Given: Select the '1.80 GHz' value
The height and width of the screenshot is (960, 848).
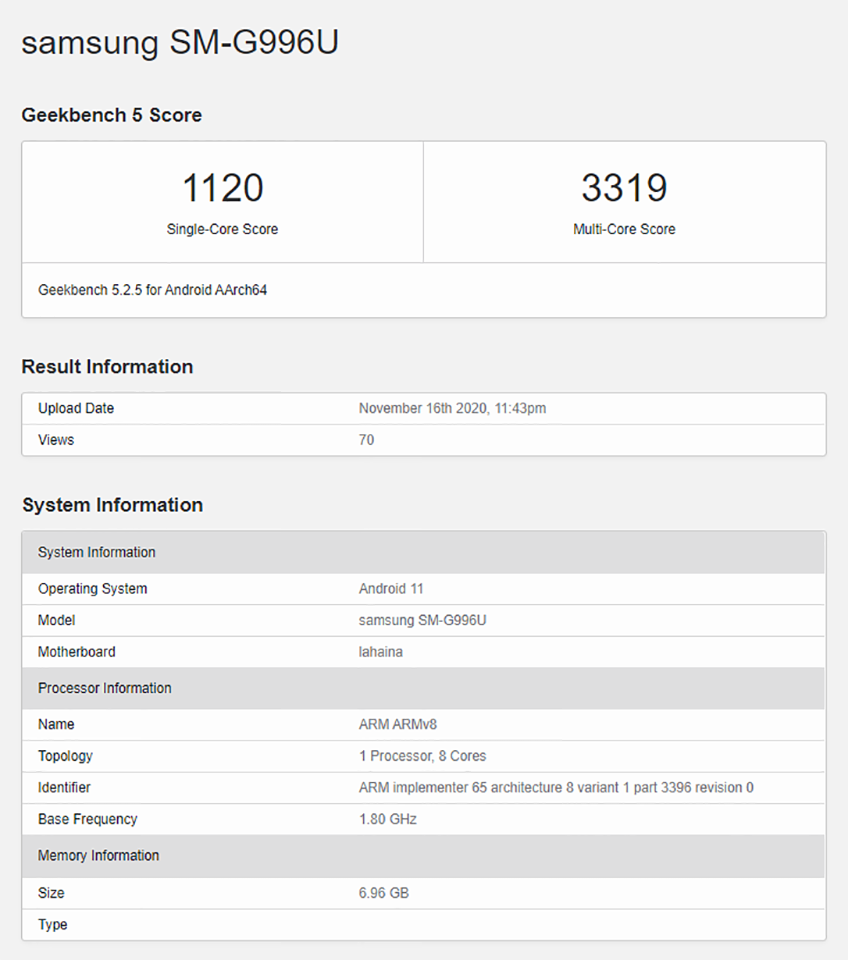Looking at the screenshot, I should click(388, 819).
